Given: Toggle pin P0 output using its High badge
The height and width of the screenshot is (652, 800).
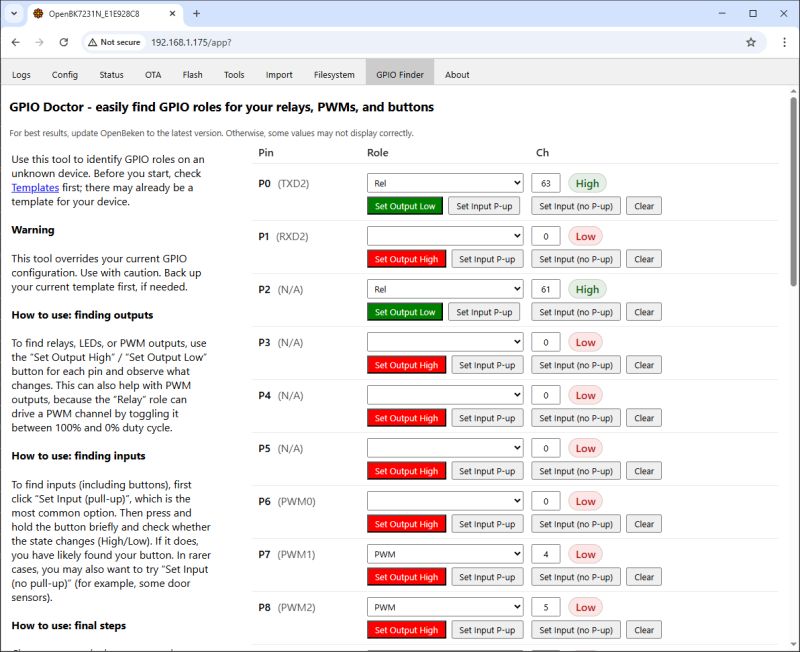Looking at the screenshot, I should pos(587,183).
